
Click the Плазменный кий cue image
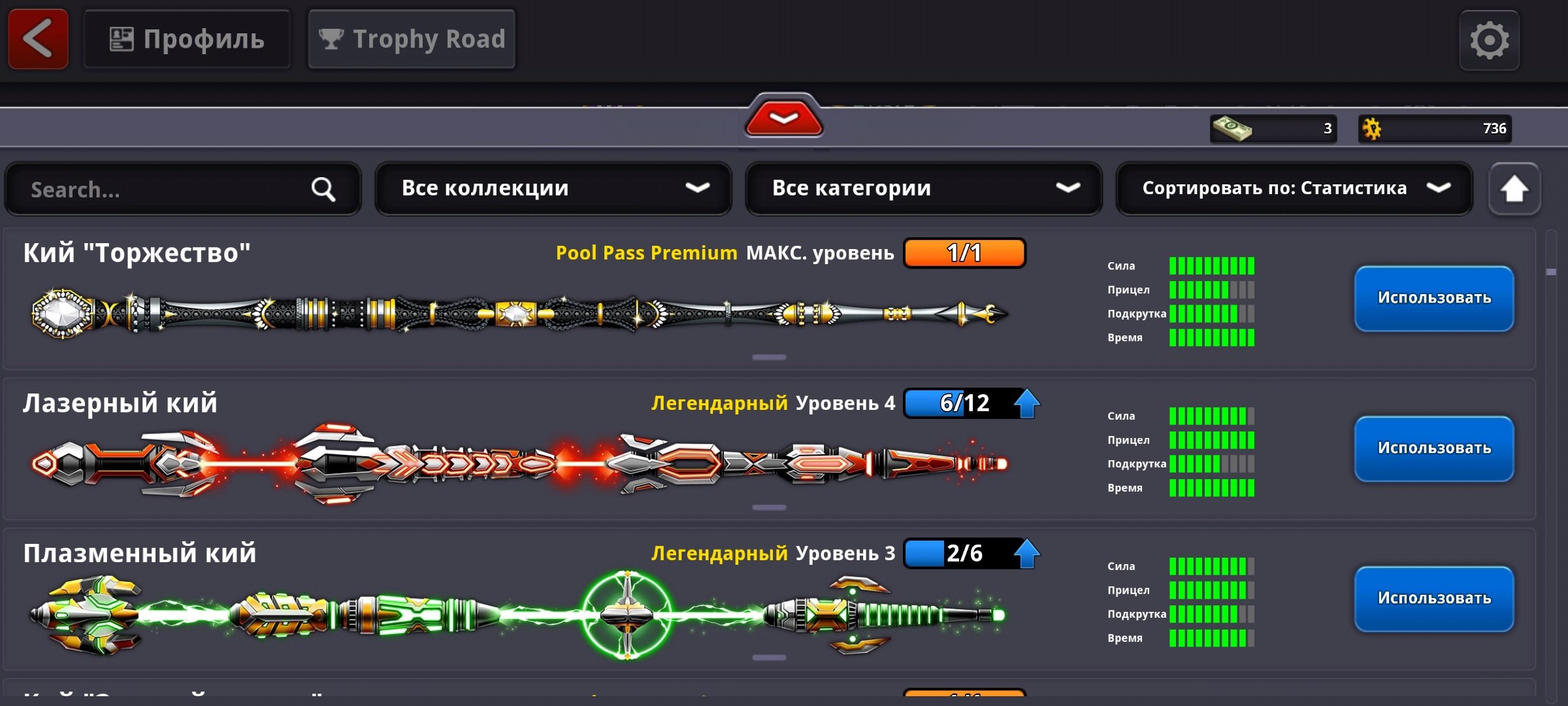point(518,613)
